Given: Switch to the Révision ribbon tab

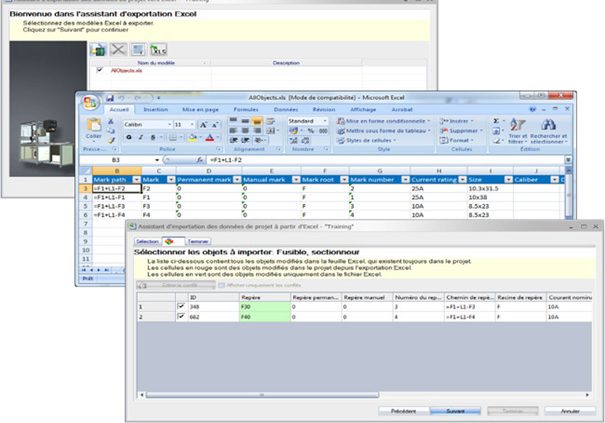Looking at the screenshot, I should click(324, 110).
